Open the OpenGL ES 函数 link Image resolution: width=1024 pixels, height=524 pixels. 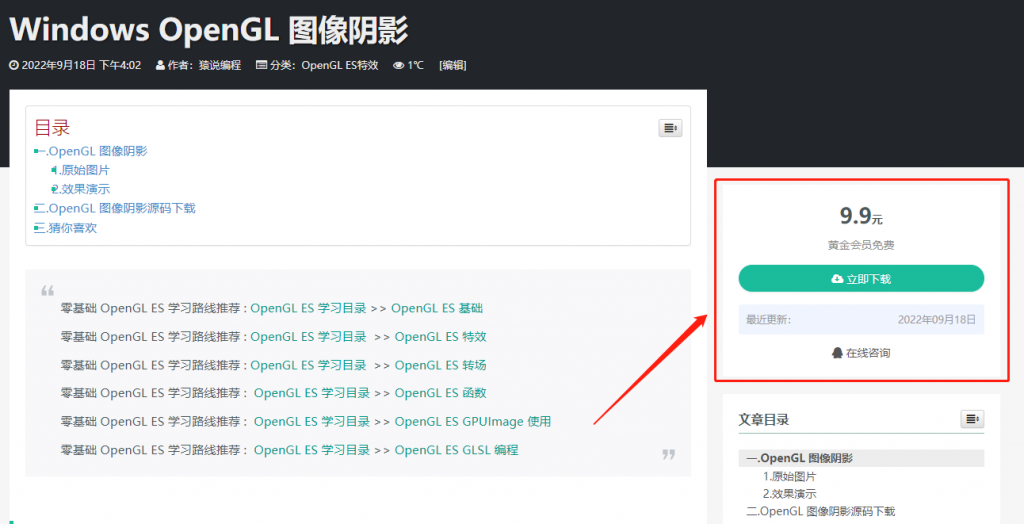coord(441,393)
